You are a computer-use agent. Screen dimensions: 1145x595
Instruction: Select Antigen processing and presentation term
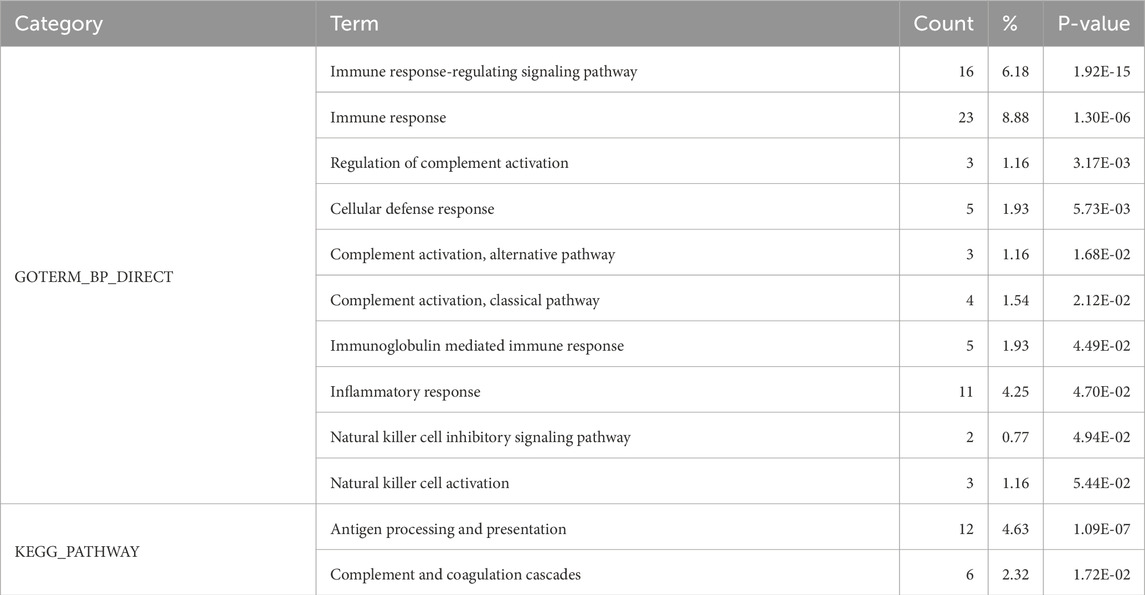click(448, 529)
